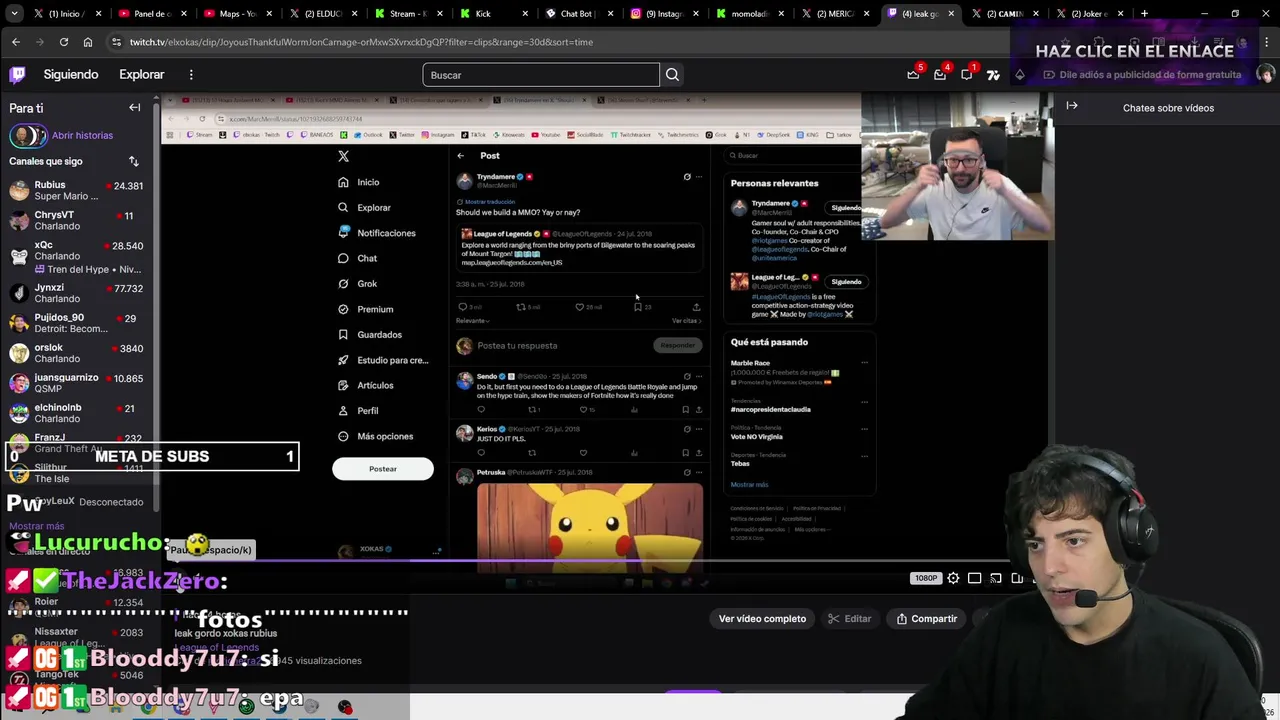Open the three-dot more menu beside Explorar
Image resolution: width=1280 pixels, height=720 pixels.
(191, 75)
